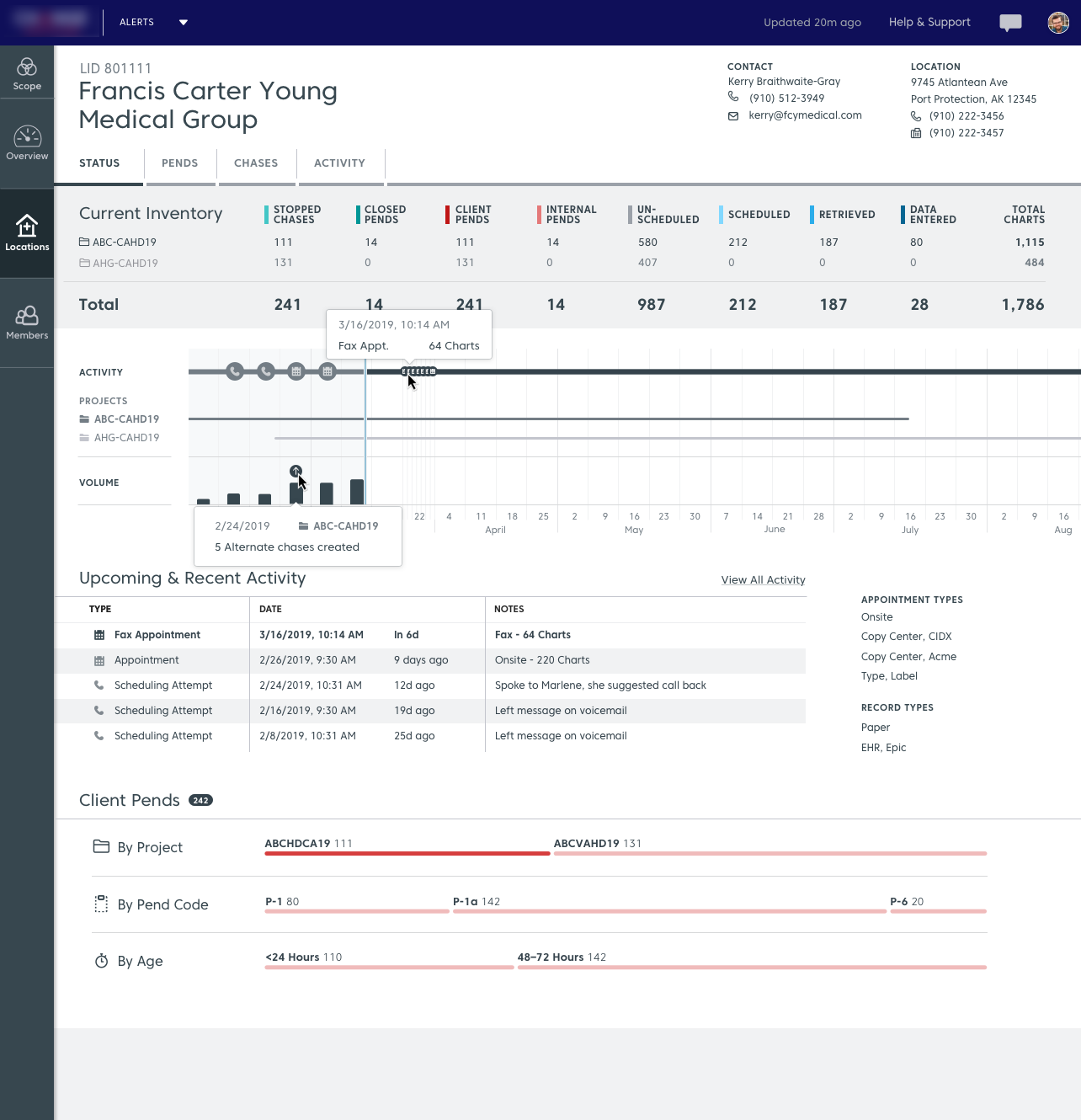The width and height of the screenshot is (1081, 1120).
Task: Switch to the Status tab
Action: (99, 163)
